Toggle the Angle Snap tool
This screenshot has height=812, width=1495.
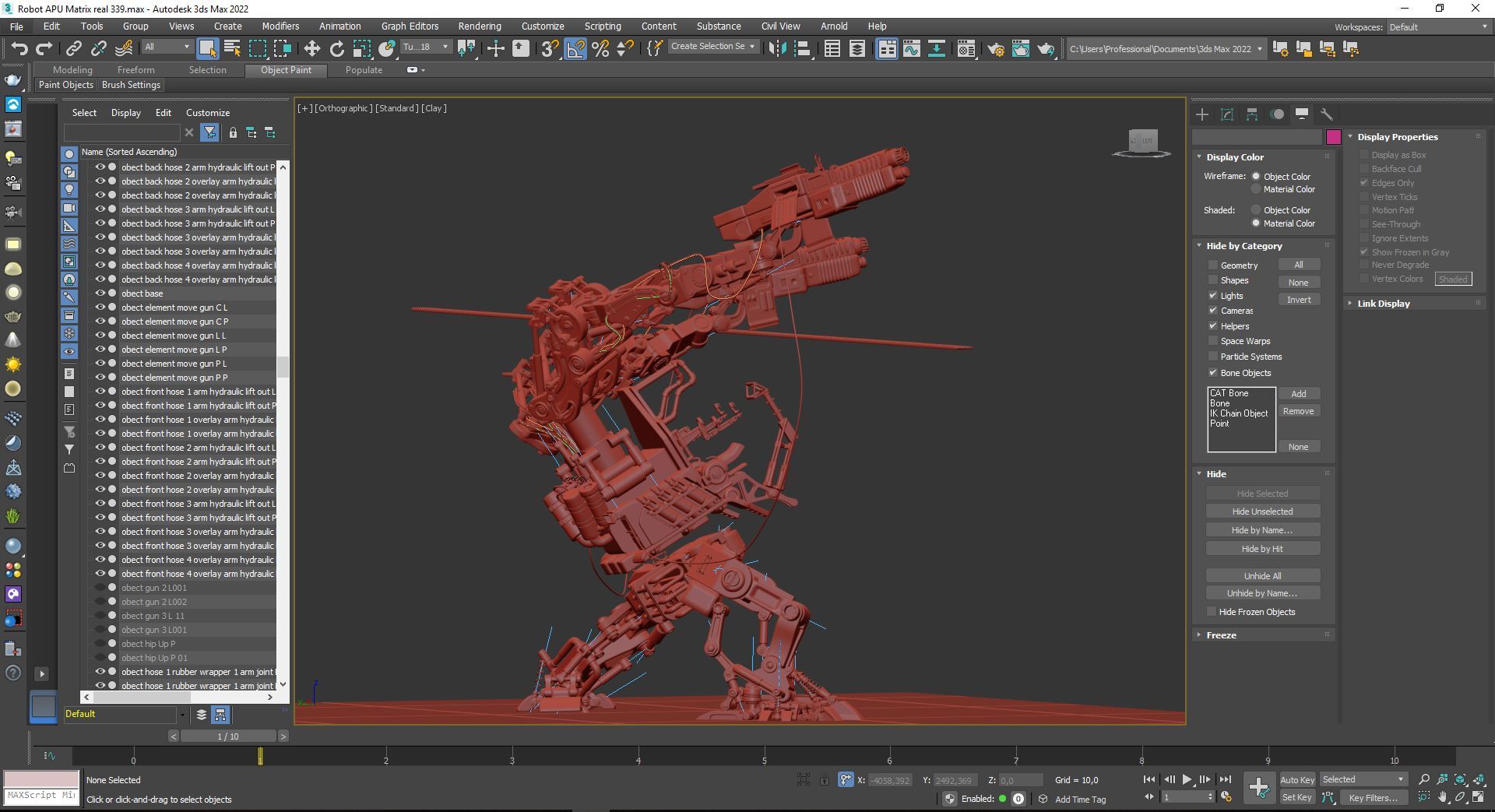click(x=575, y=49)
